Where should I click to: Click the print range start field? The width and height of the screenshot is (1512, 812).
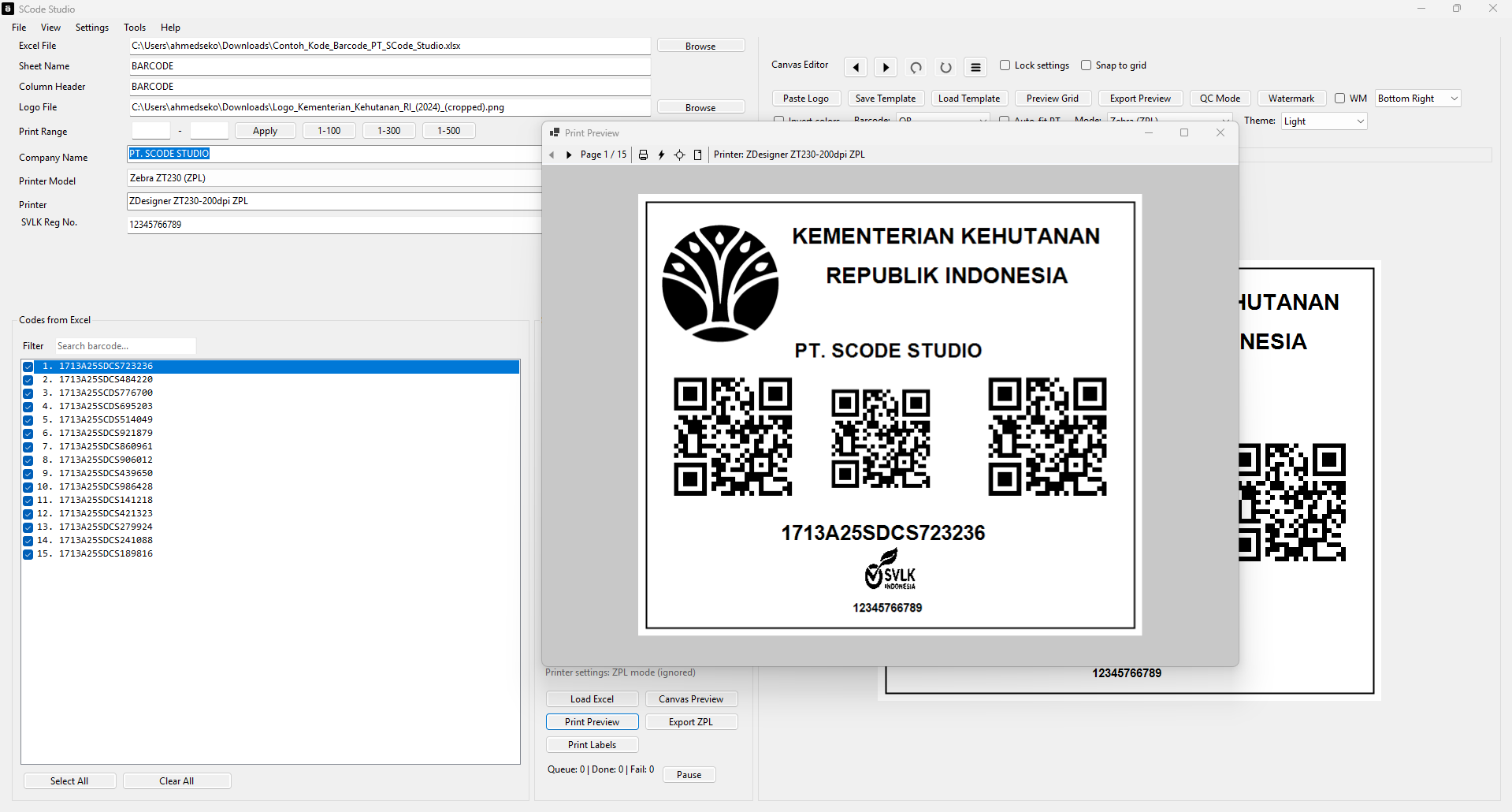pyautogui.click(x=151, y=131)
